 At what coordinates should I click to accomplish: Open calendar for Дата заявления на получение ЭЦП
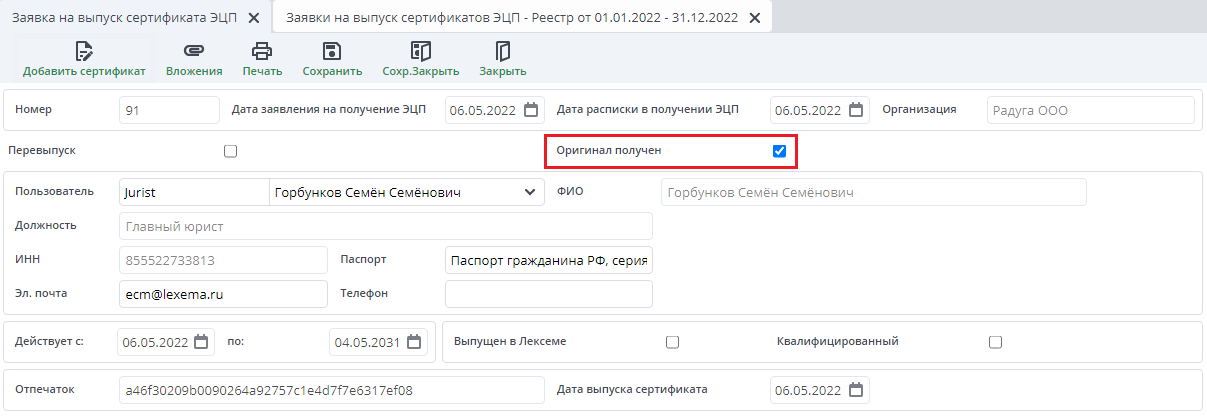click(531, 111)
